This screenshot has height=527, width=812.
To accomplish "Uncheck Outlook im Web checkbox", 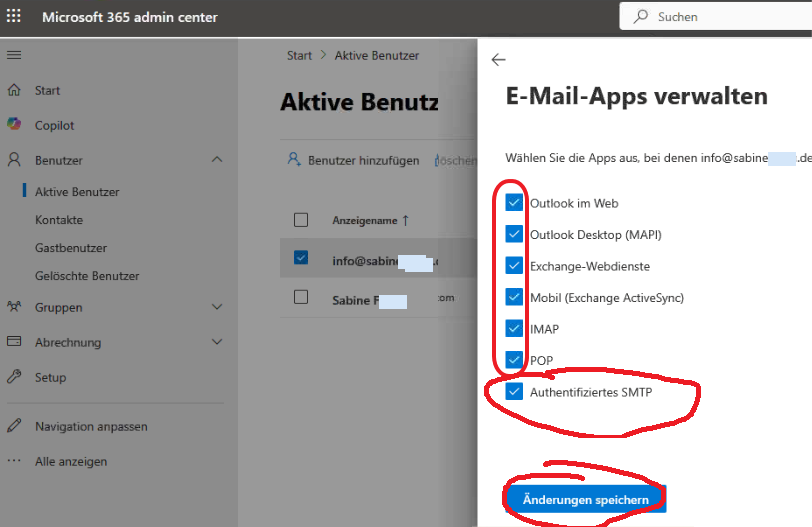I will pos(514,202).
